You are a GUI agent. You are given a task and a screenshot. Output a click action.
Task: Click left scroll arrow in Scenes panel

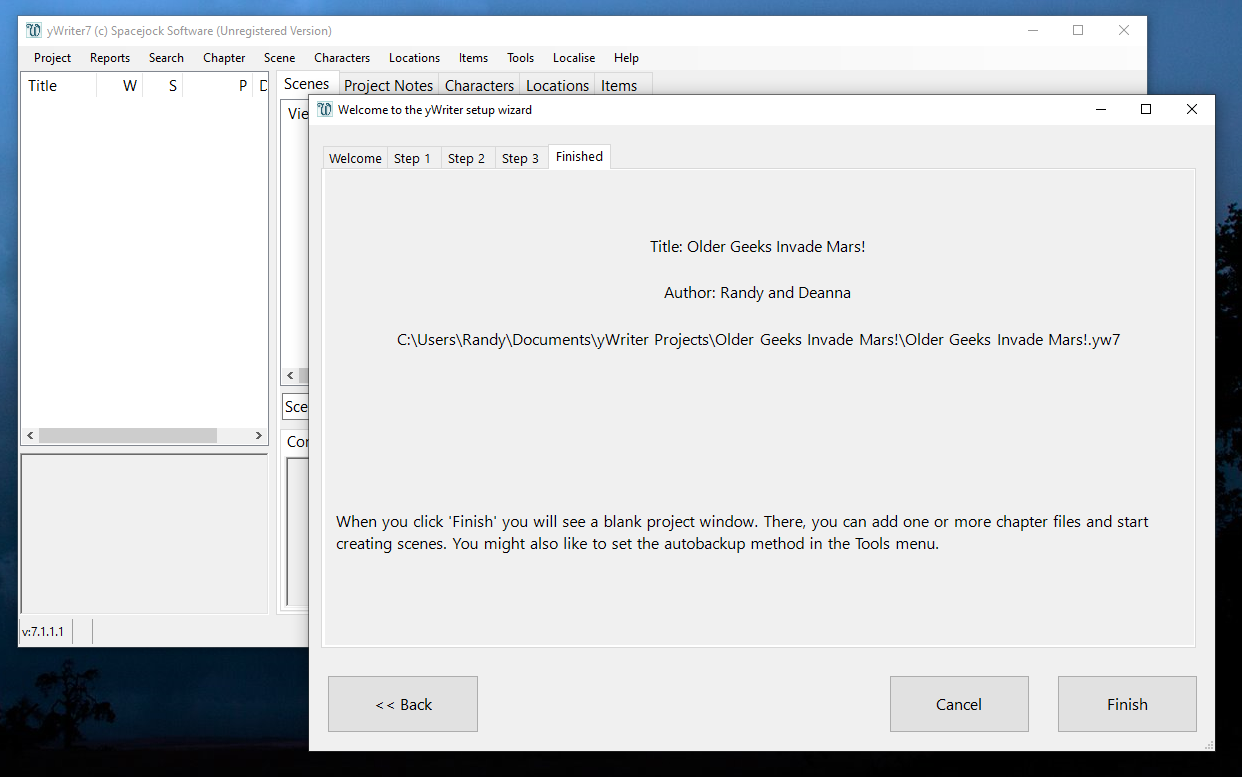(x=291, y=376)
